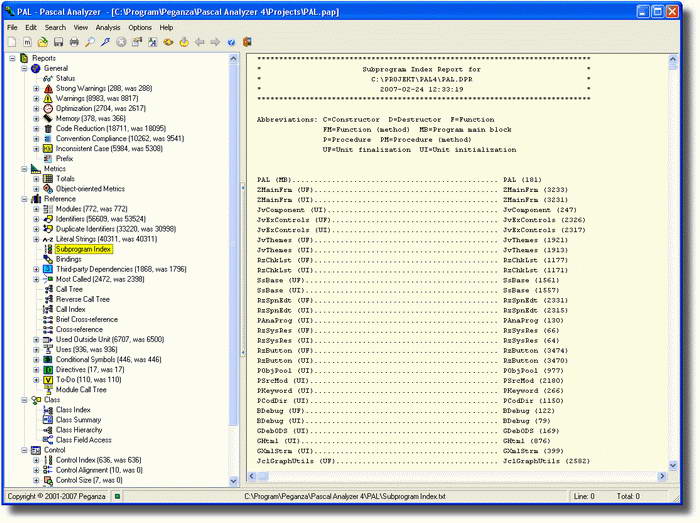The image size is (700, 523).
Task: Click the 'PAL (MB)' report line
Action: pyautogui.click(x=399, y=180)
